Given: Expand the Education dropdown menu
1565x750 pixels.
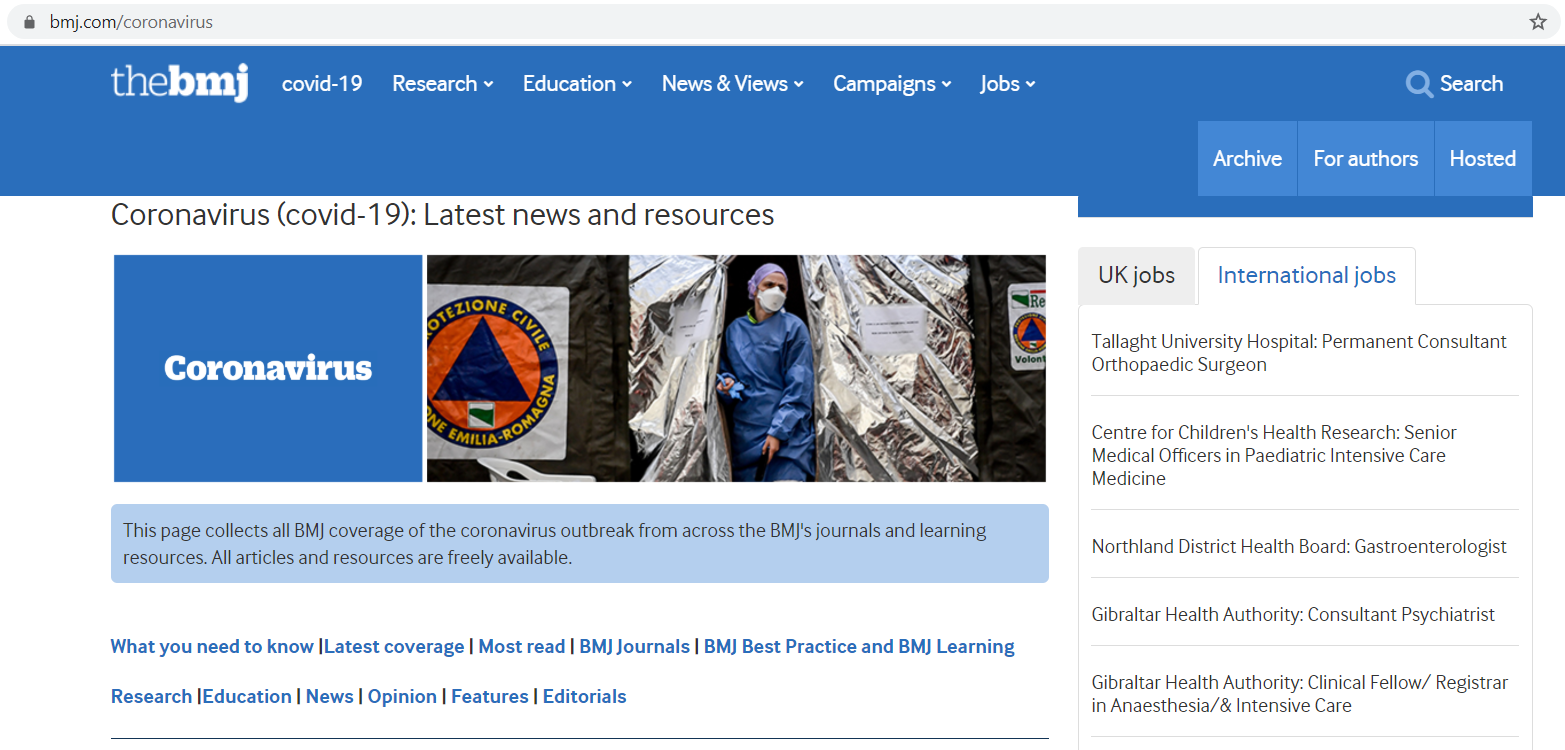Looking at the screenshot, I should click(x=577, y=84).
